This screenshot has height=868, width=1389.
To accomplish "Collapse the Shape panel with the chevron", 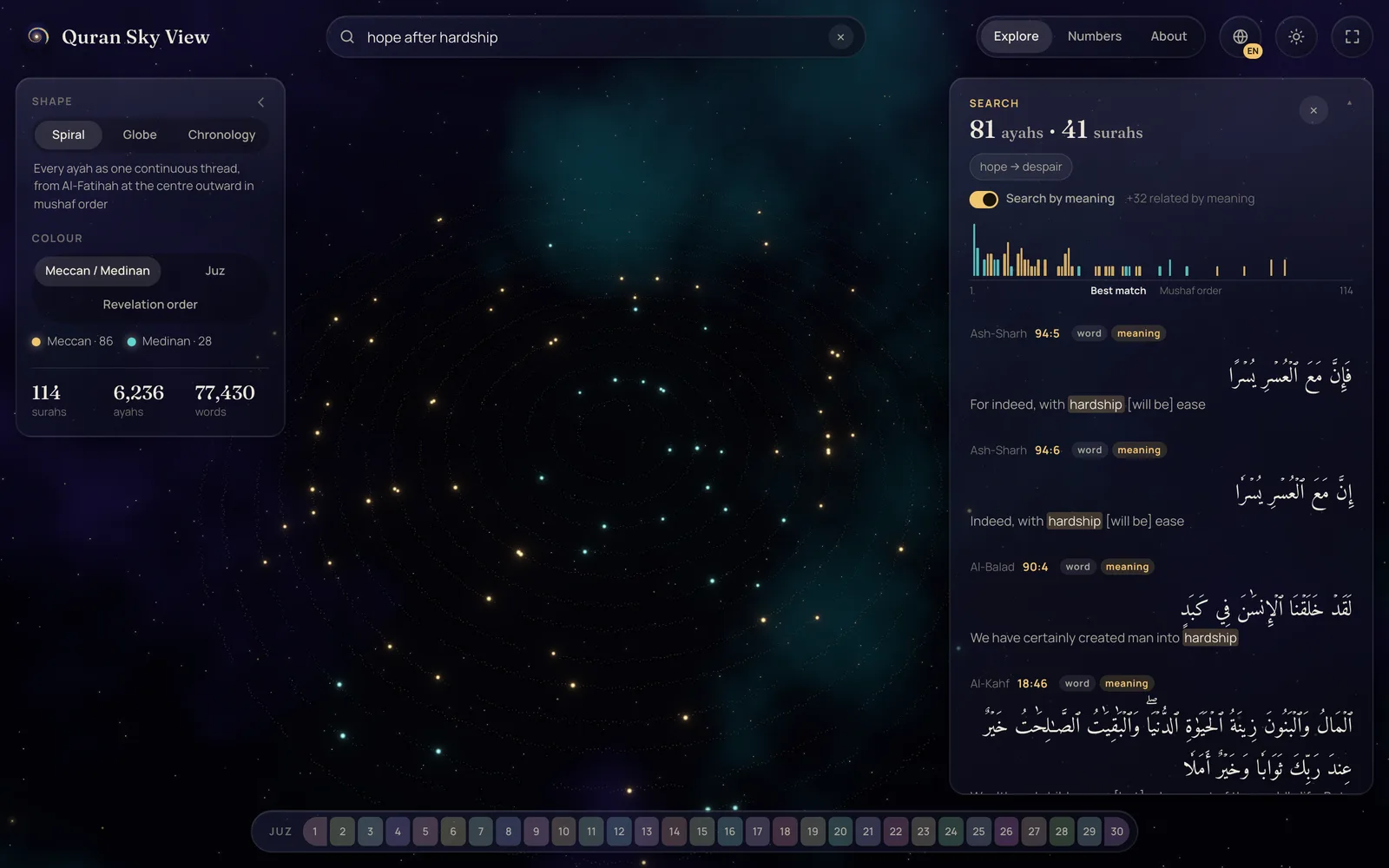I will pyautogui.click(x=260, y=102).
